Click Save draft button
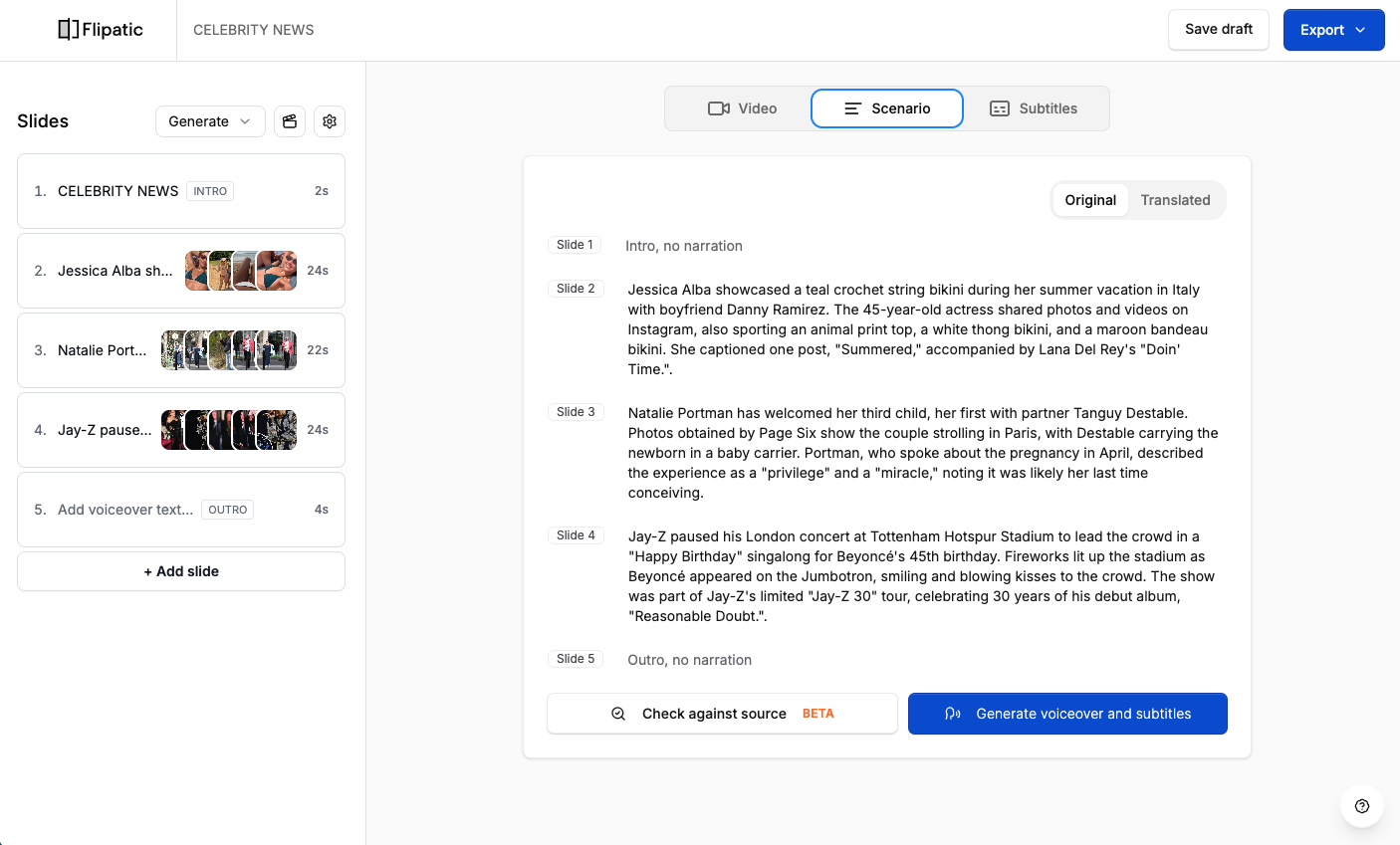Viewport: 1400px width, 845px height. 1219,30
